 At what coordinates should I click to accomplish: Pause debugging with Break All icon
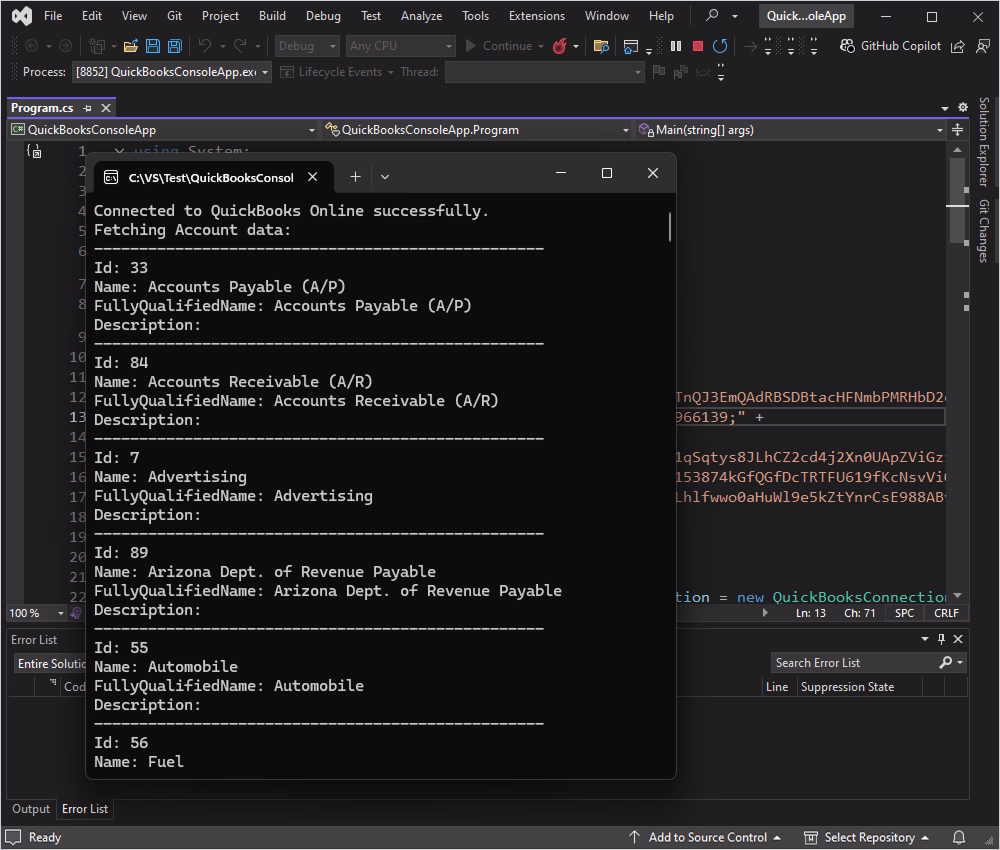(x=676, y=46)
